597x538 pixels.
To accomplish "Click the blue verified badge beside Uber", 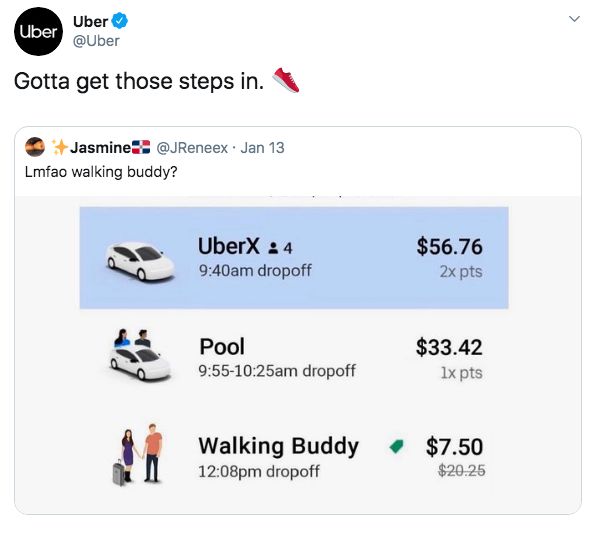I will 120,21.
